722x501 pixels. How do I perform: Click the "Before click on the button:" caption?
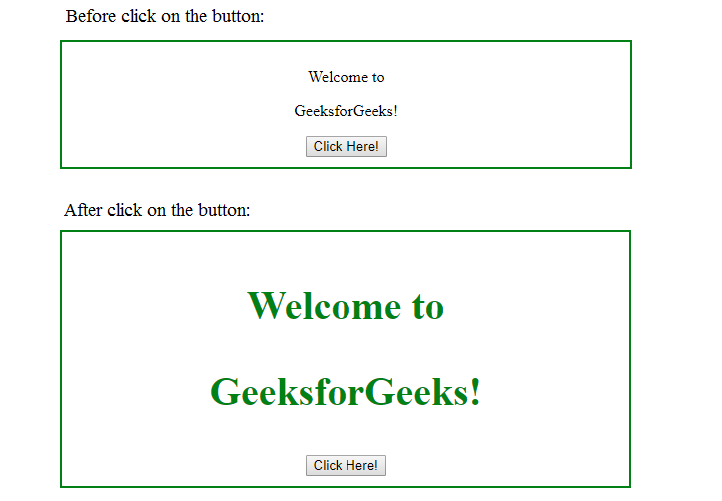tap(165, 16)
